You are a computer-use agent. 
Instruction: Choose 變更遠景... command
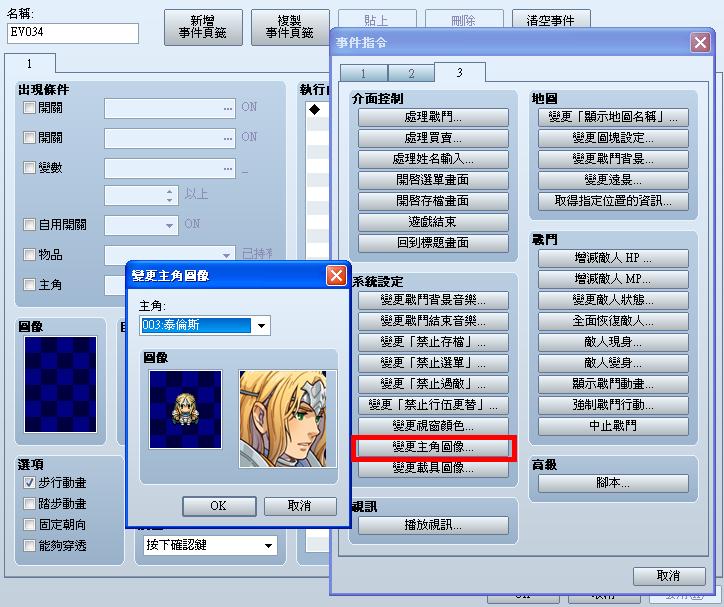(x=613, y=180)
